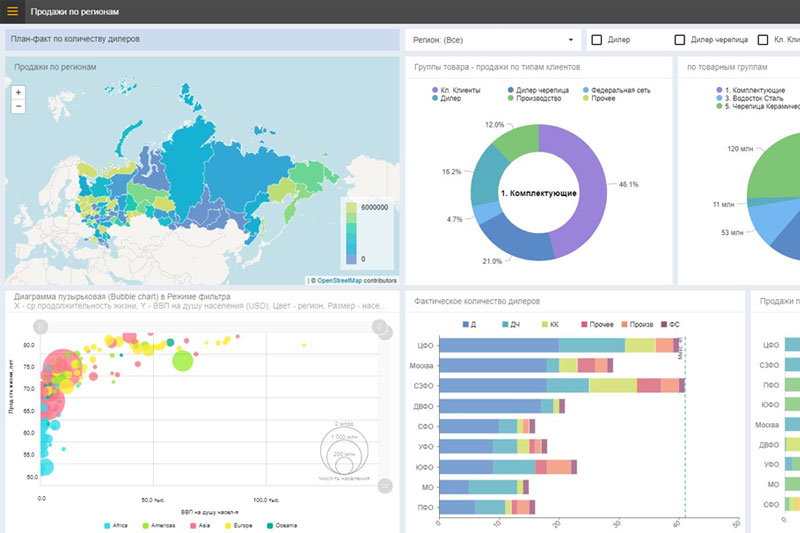Select 5. Черепица Керамичес… legend entry
The width and height of the screenshot is (800, 533).
[x=758, y=106]
